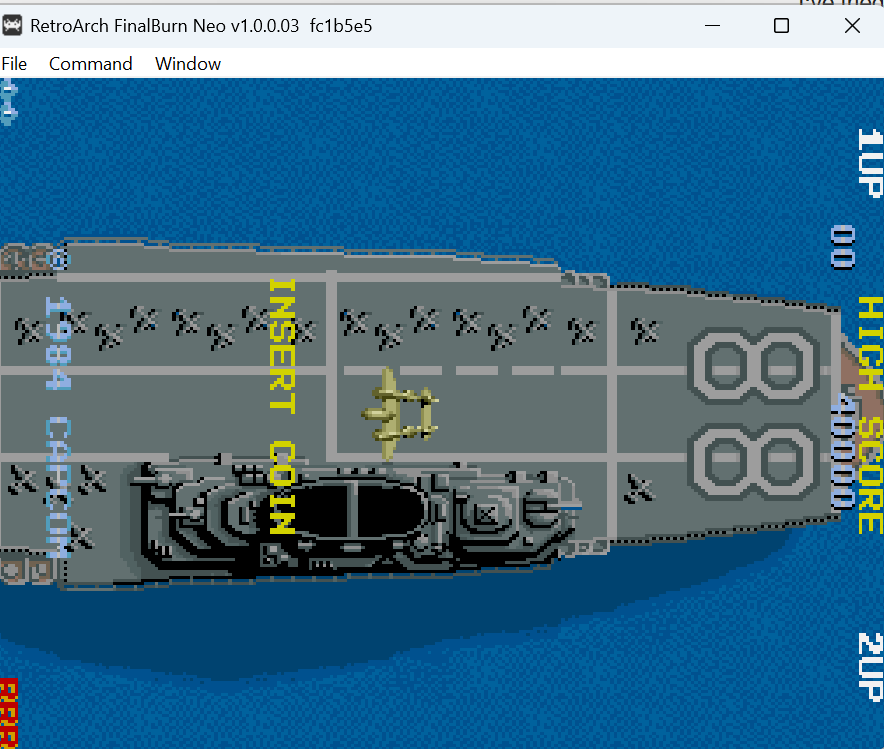Screen dimensions: 884x749
Task: Minimize the RetroArch window
Action: click(x=713, y=25)
